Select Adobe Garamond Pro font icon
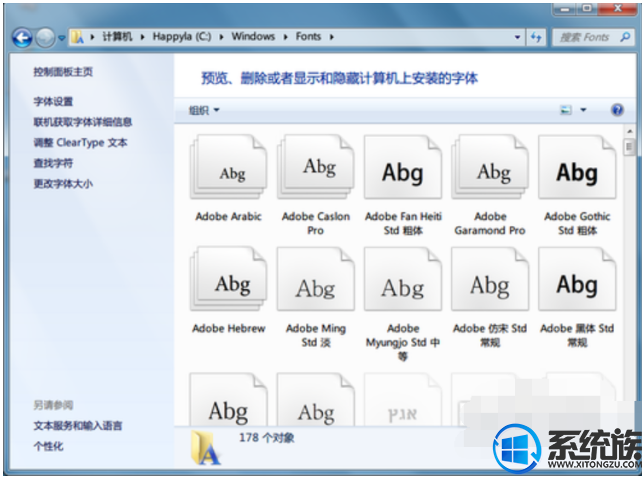The height and width of the screenshot is (477, 642). (490, 168)
